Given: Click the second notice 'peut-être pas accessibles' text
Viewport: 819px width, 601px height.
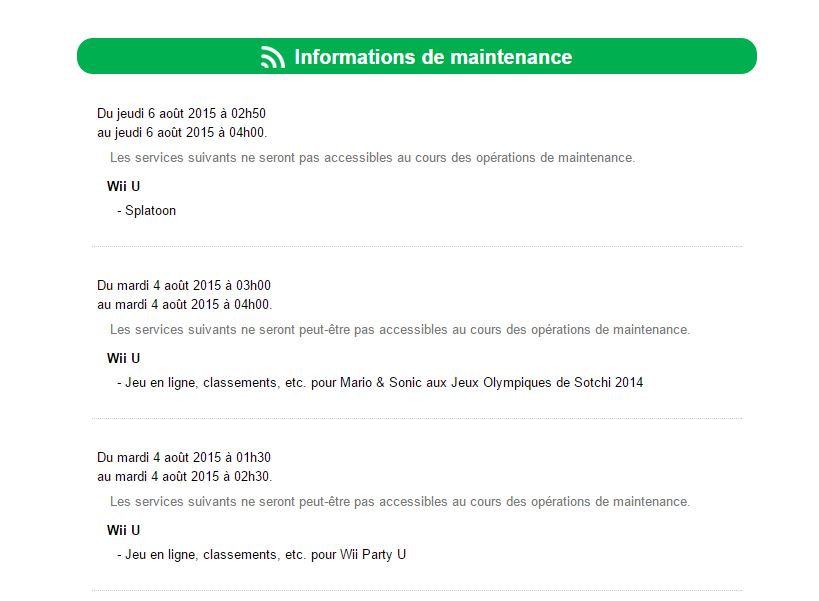Looking at the screenshot, I should tap(400, 329).
